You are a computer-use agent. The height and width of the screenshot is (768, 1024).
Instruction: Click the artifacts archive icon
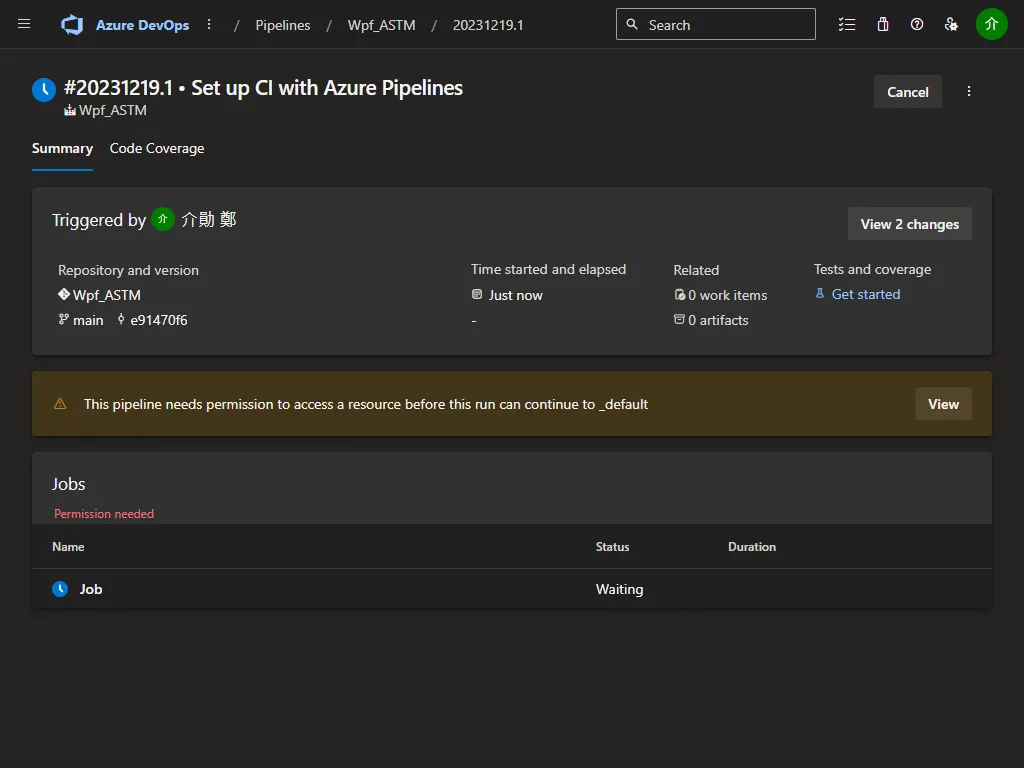679,319
